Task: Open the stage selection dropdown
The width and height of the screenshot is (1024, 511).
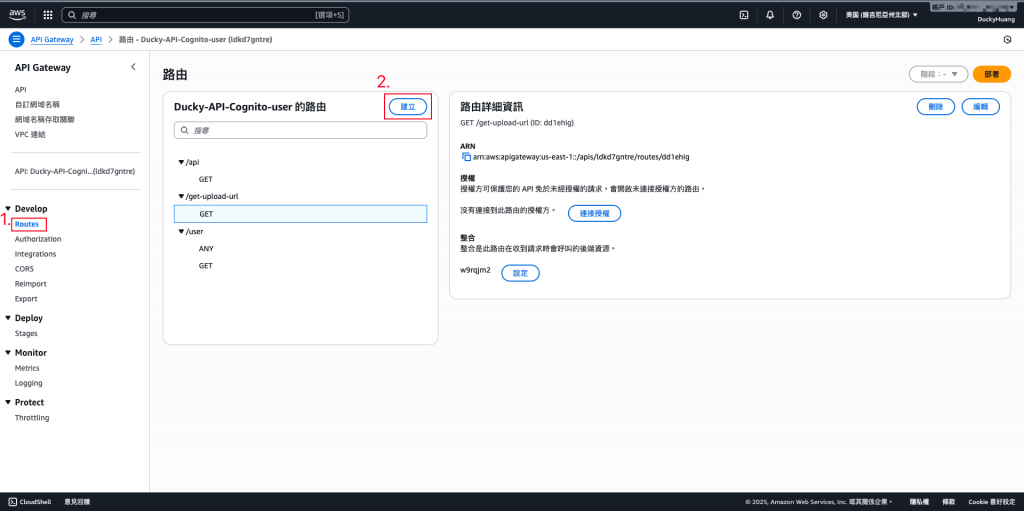Action: [x=938, y=74]
